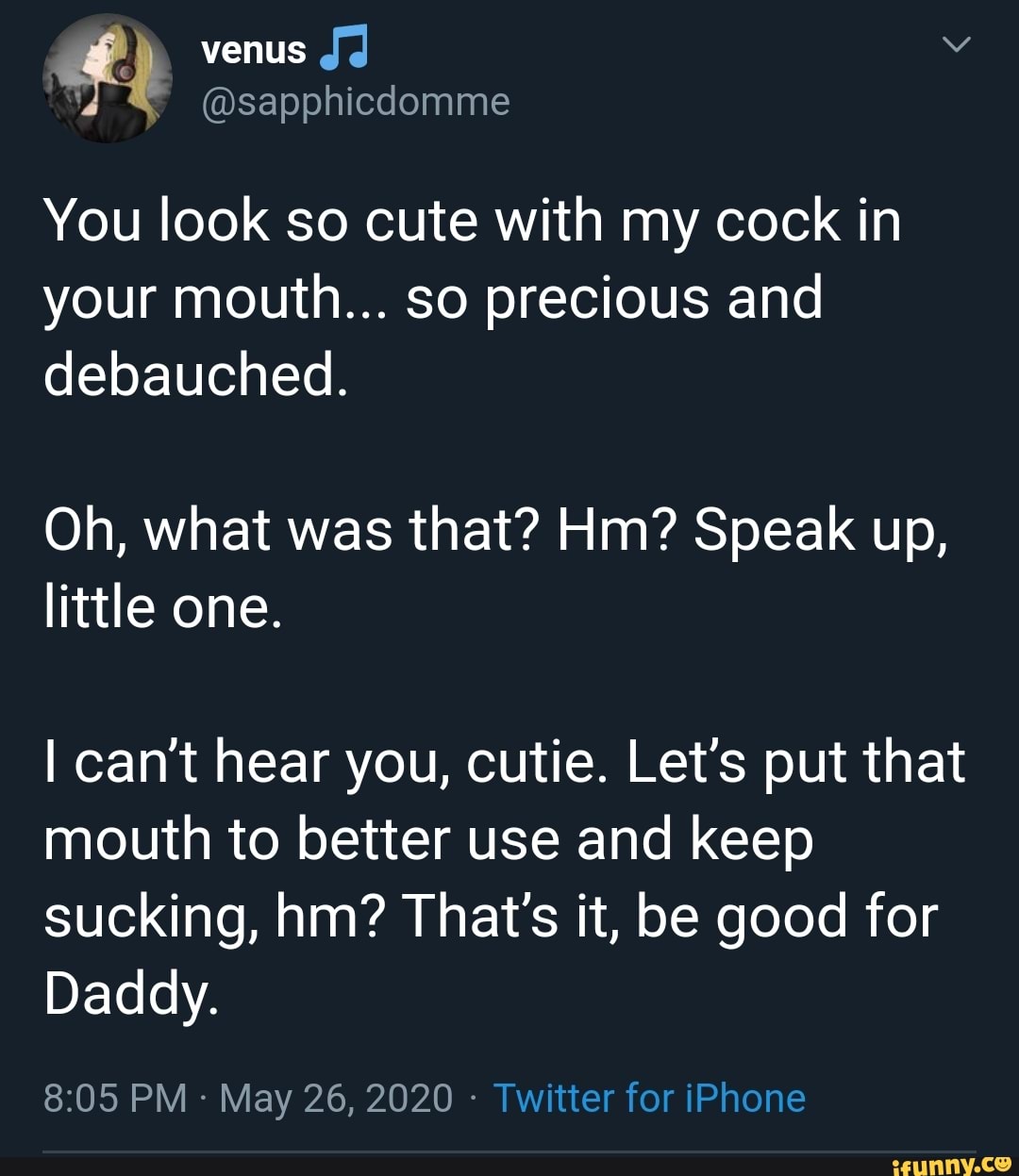
Task: Click the words "Speak up" in the tweet
Action: [x=818, y=530]
